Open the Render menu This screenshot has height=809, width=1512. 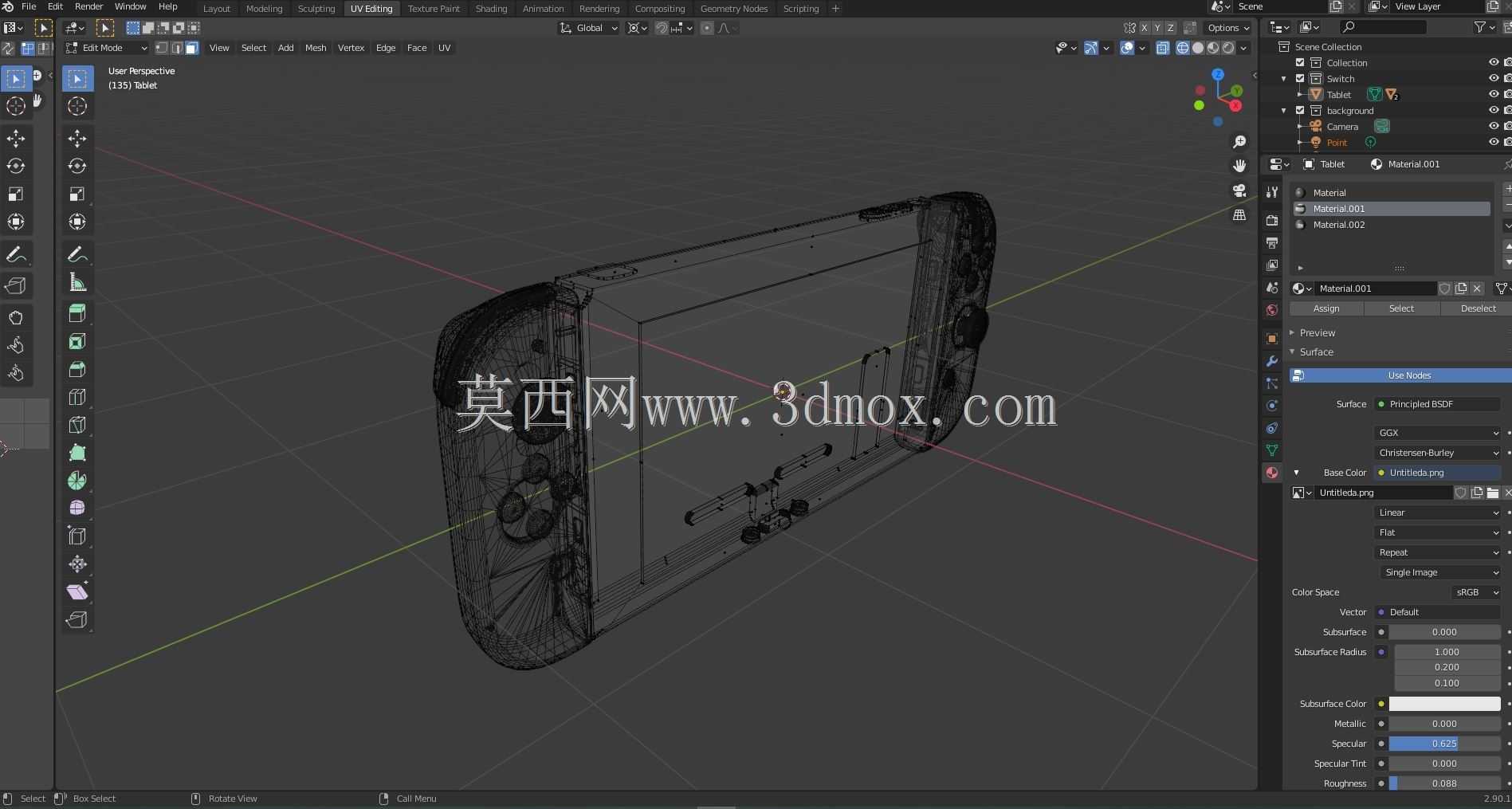point(88,6)
